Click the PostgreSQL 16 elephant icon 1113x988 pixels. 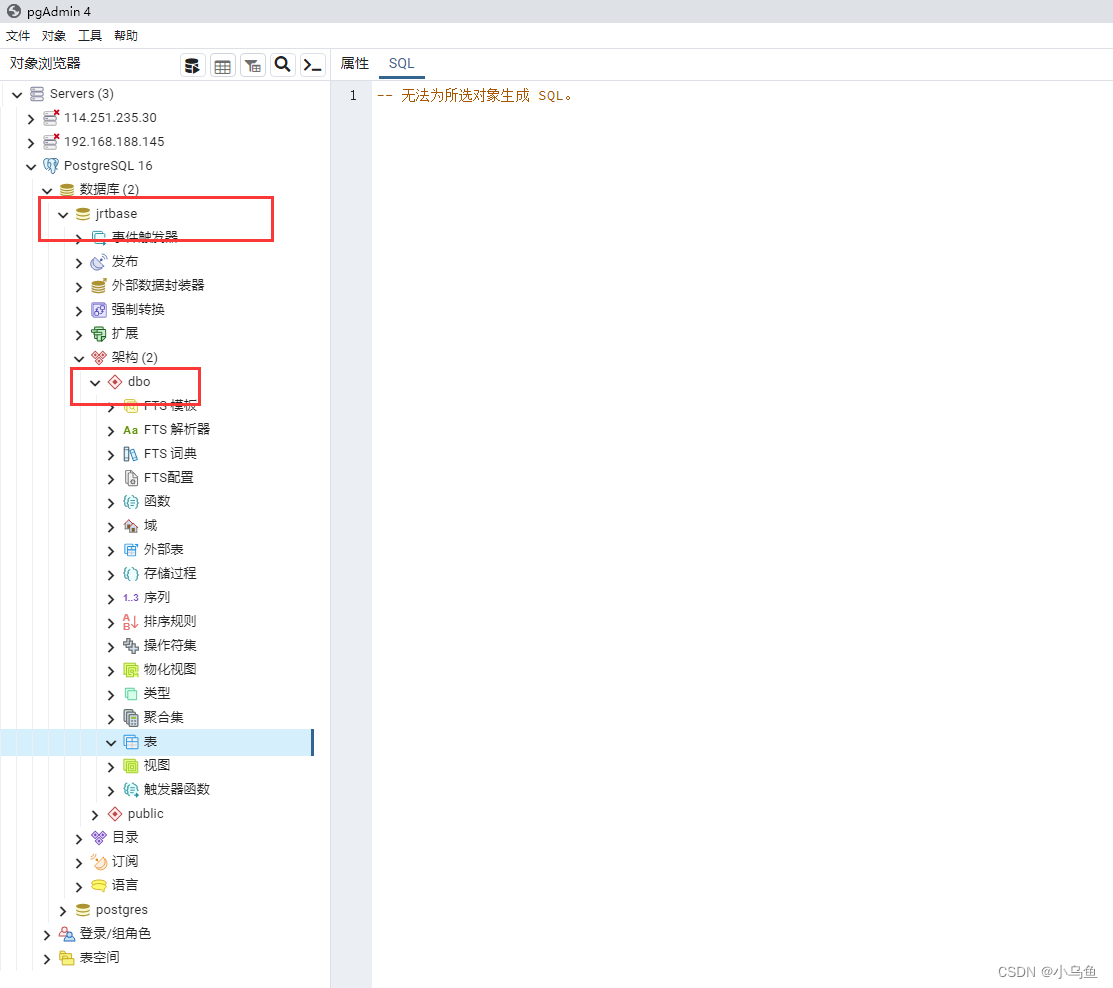[51, 165]
